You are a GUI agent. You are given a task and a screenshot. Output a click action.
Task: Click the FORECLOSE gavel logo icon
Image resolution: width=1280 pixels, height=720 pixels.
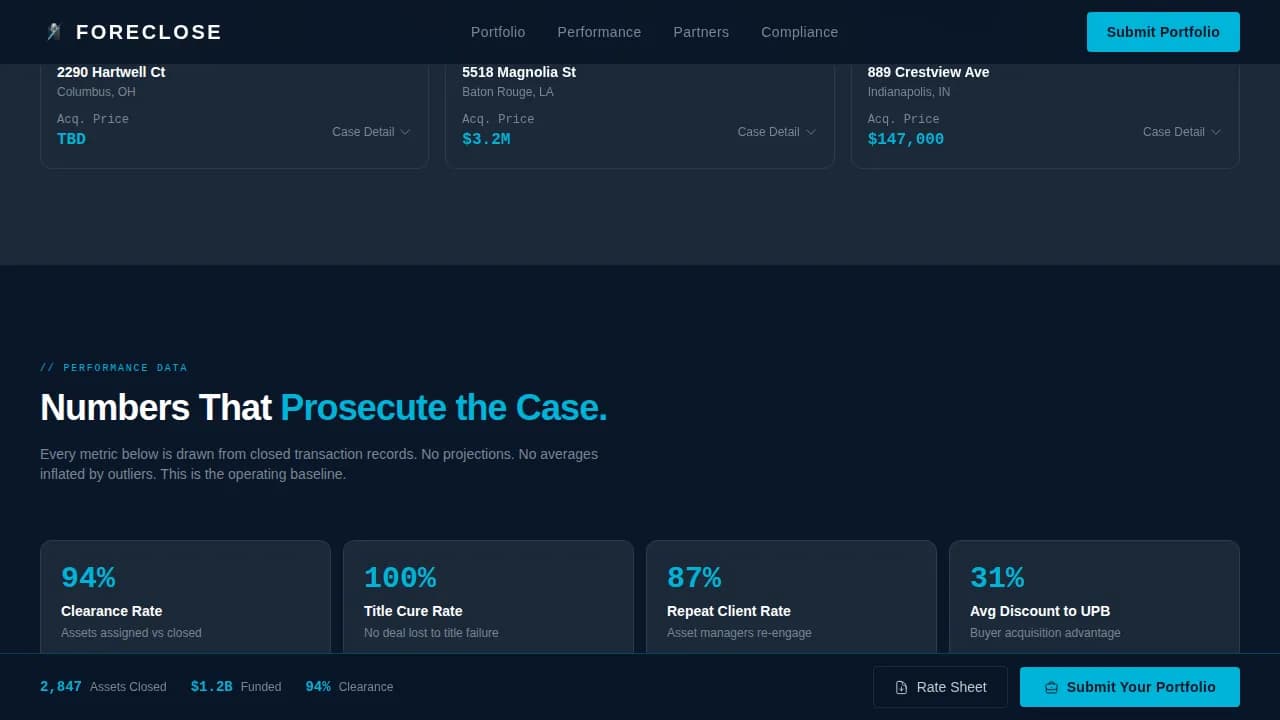(54, 31)
